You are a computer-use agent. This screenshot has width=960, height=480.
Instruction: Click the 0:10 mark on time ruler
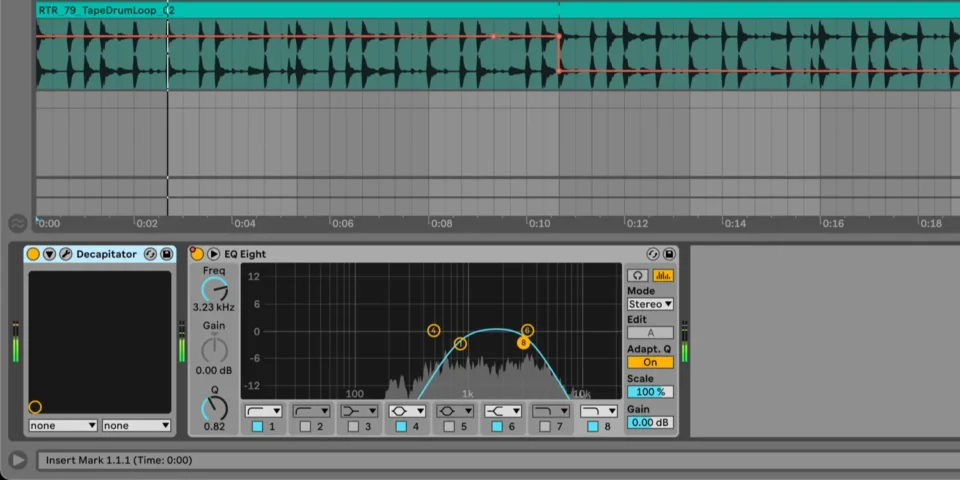coord(539,224)
